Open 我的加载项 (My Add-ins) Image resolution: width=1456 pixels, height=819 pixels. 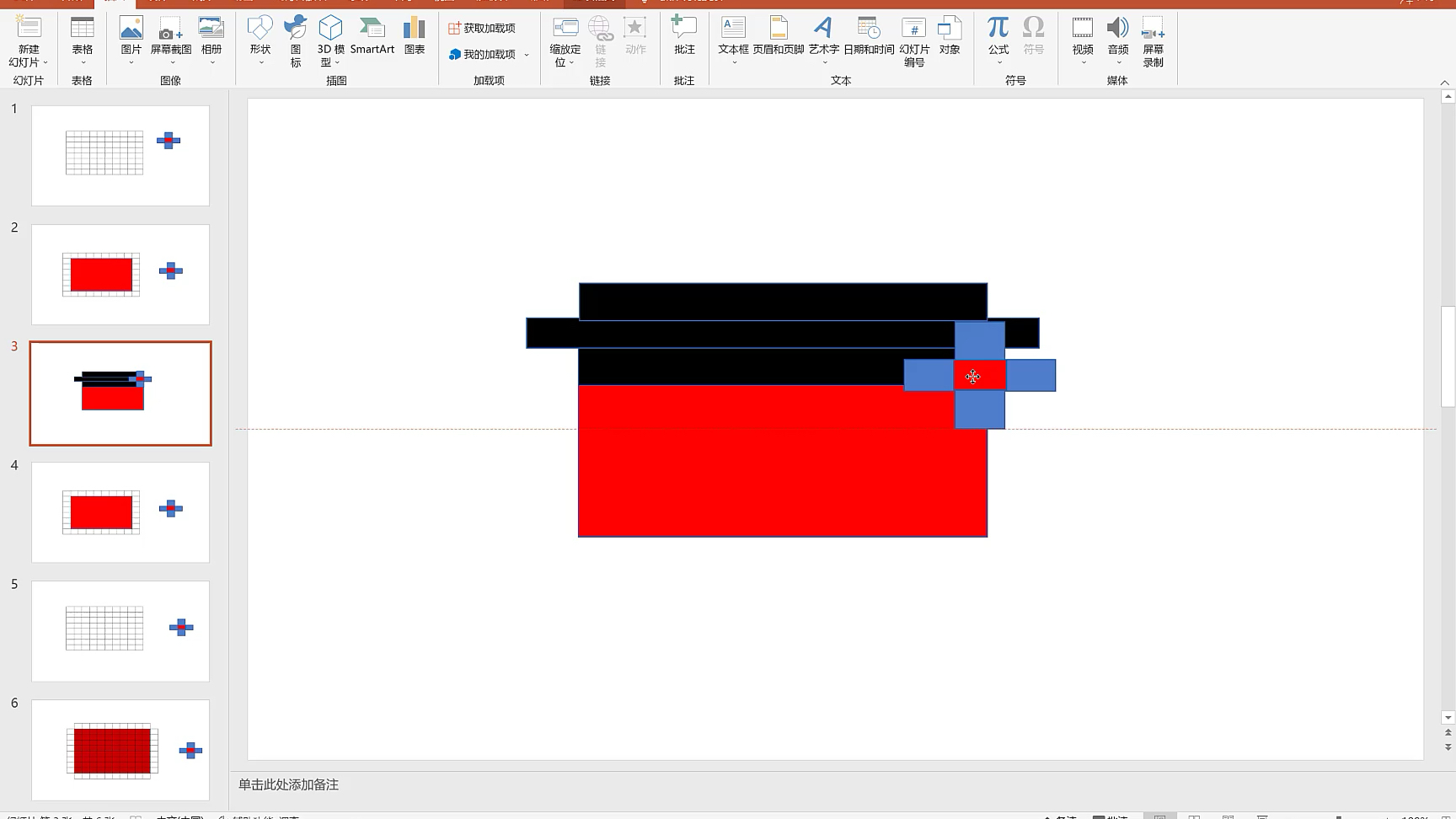[x=482, y=54]
